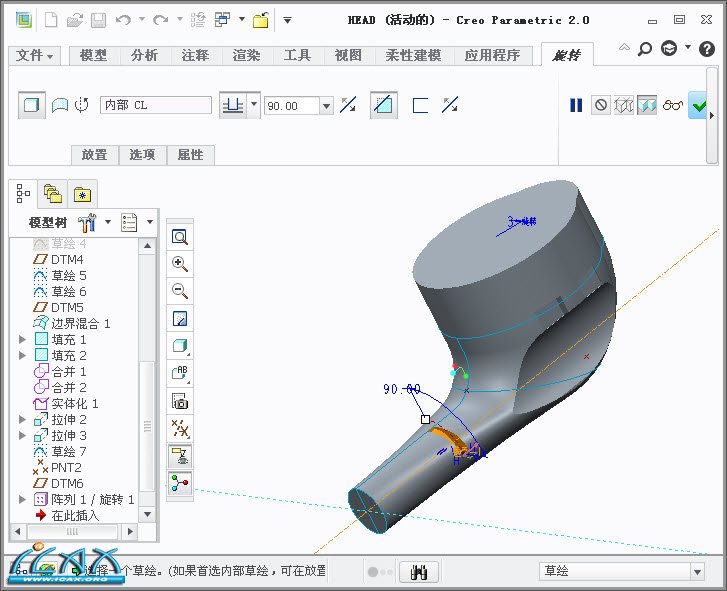The image size is (727, 591).
Task: Toggle revolve as solid option
Action: (32, 105)
